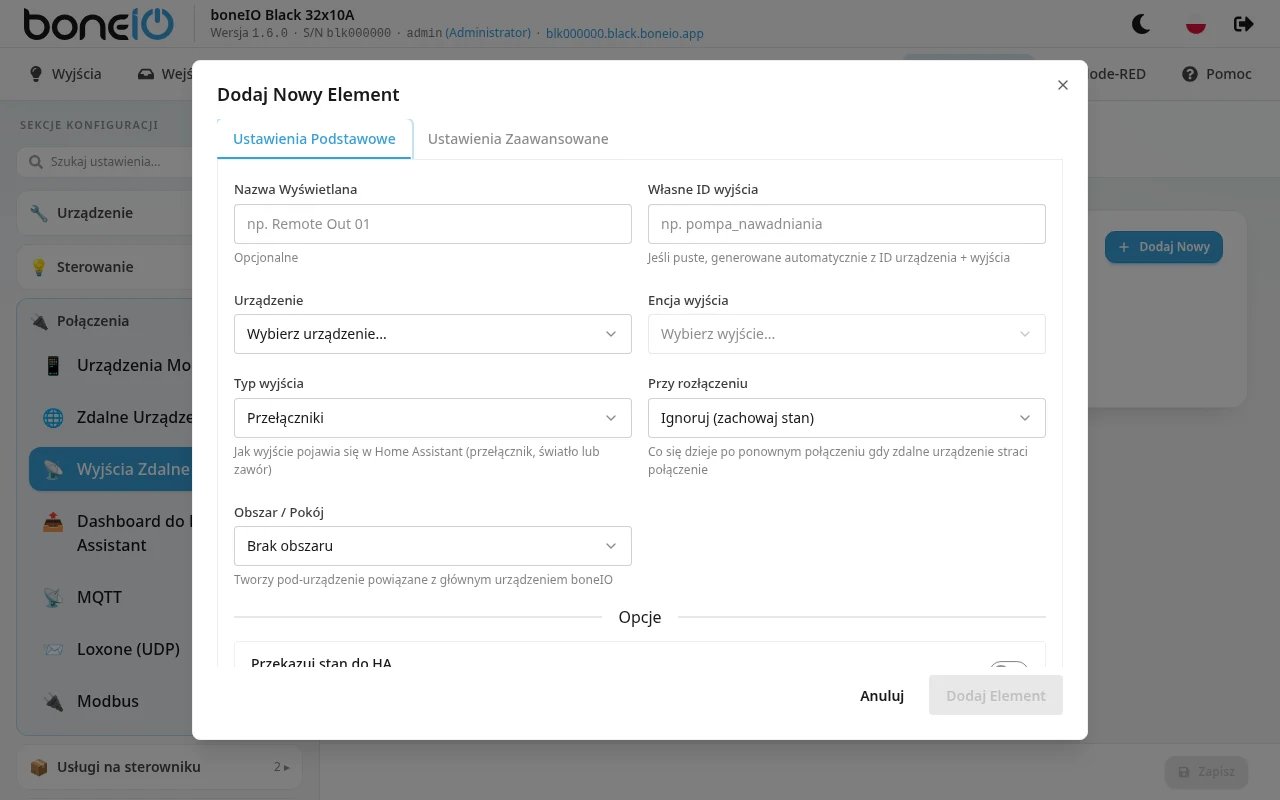Click the Anuluj button
Viewport: 1280px width, 800px height.
point(882,695)
